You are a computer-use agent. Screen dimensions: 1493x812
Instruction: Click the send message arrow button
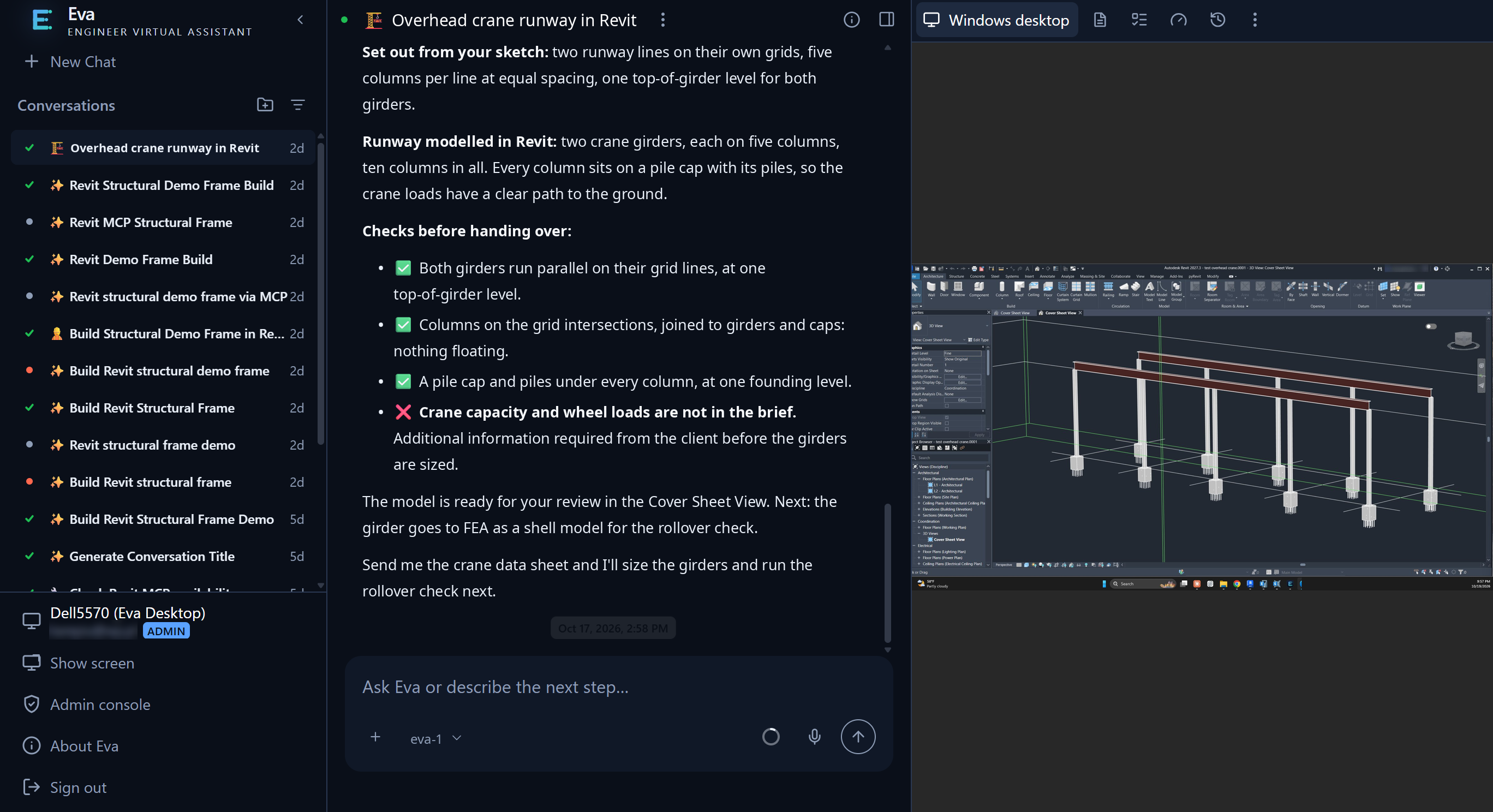tap(858, 737)
